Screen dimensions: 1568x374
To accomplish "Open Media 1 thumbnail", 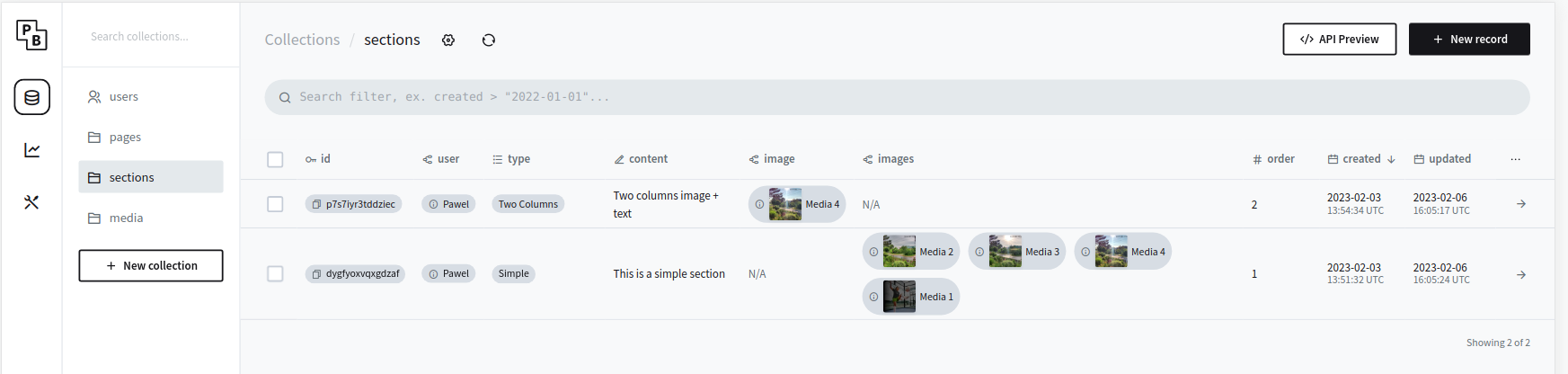I will point(899,297).
